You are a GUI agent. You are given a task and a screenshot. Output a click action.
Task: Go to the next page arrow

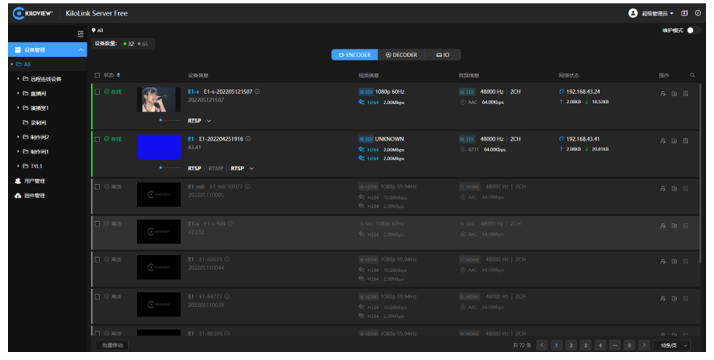[x=643, y=345]
